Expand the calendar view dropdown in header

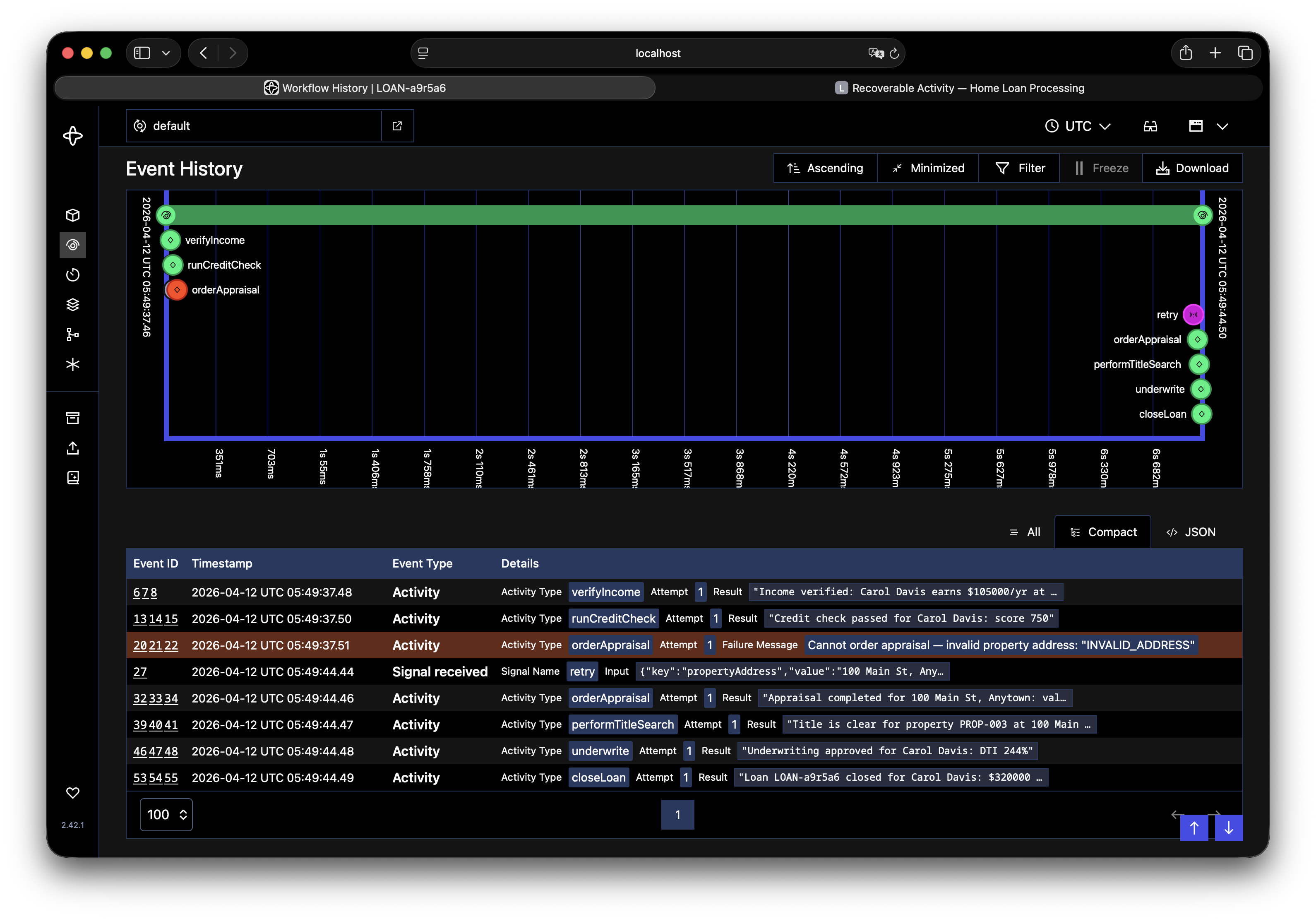coord(1222,126)
